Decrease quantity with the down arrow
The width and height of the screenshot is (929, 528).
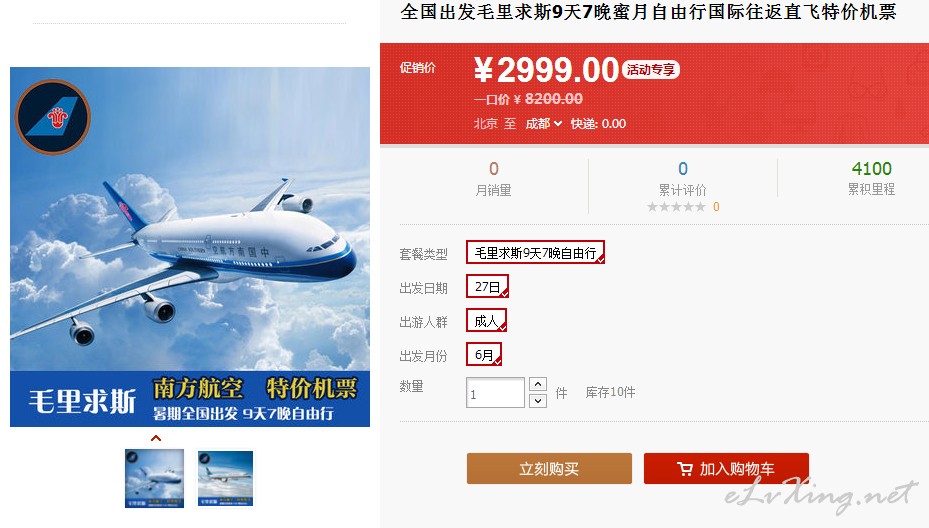click(x=537, y=401)
